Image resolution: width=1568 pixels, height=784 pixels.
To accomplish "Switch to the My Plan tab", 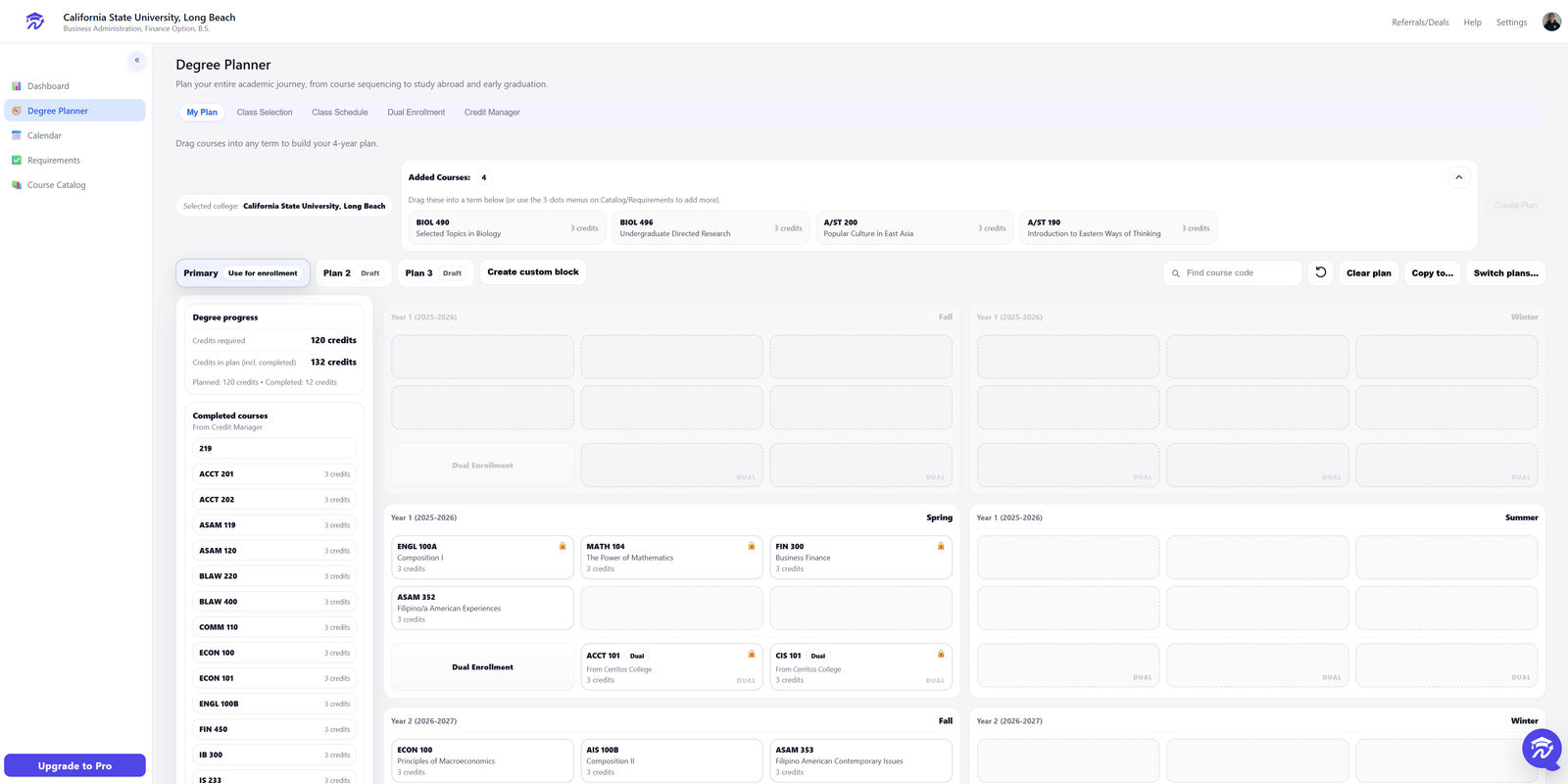I will (x=202, y=113).
